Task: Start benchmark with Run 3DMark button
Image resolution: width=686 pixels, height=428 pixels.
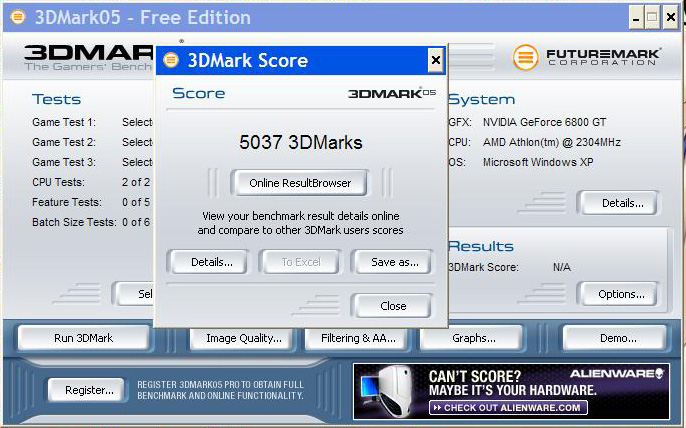Action: click(84, 338)
